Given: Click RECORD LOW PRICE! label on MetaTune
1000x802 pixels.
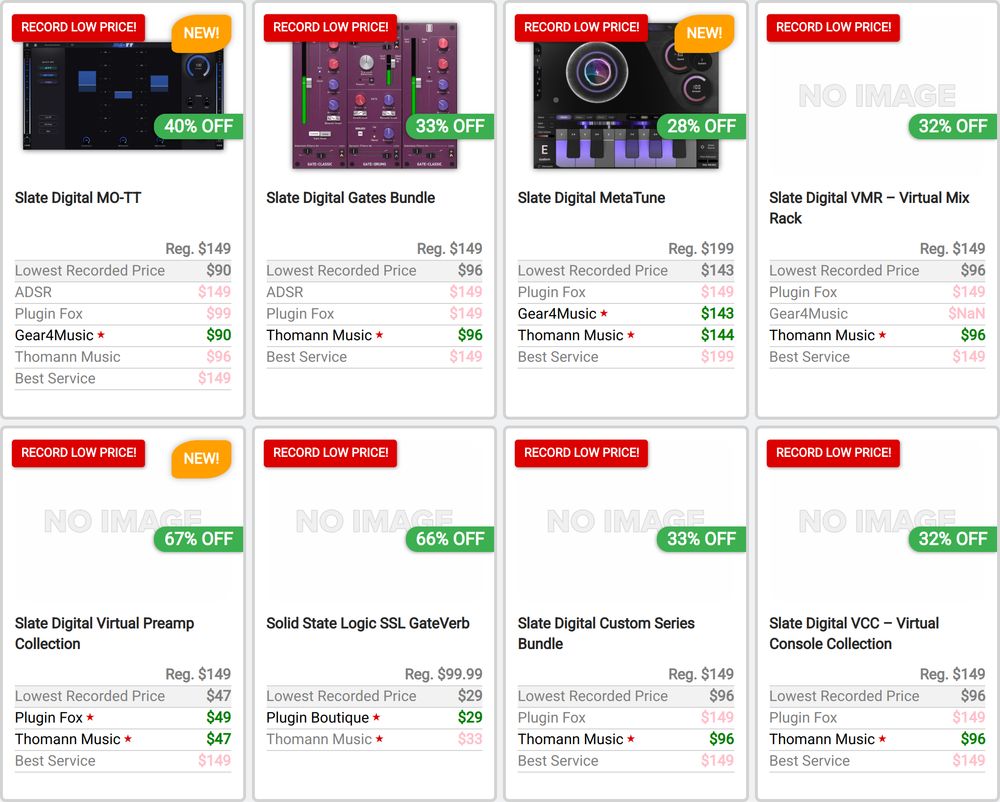Looking at the screenshot, I should pos(582,27).
